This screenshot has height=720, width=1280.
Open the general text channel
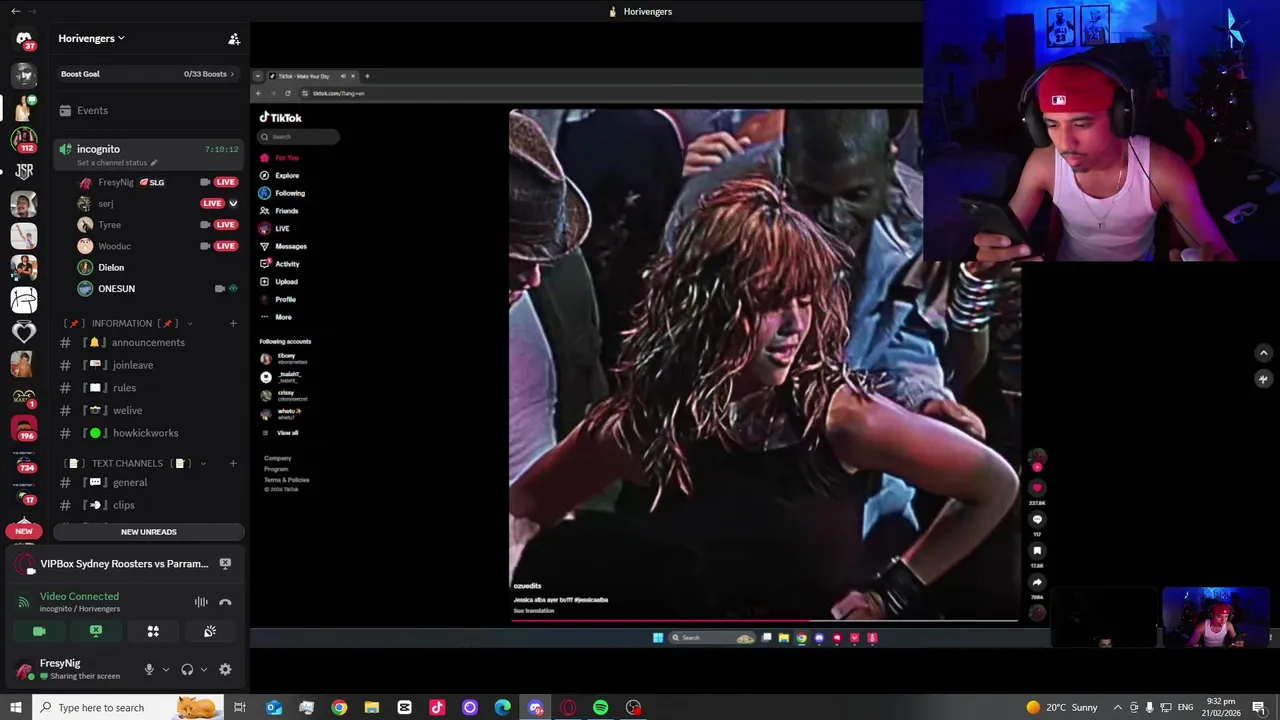click(x=148, y=482)
